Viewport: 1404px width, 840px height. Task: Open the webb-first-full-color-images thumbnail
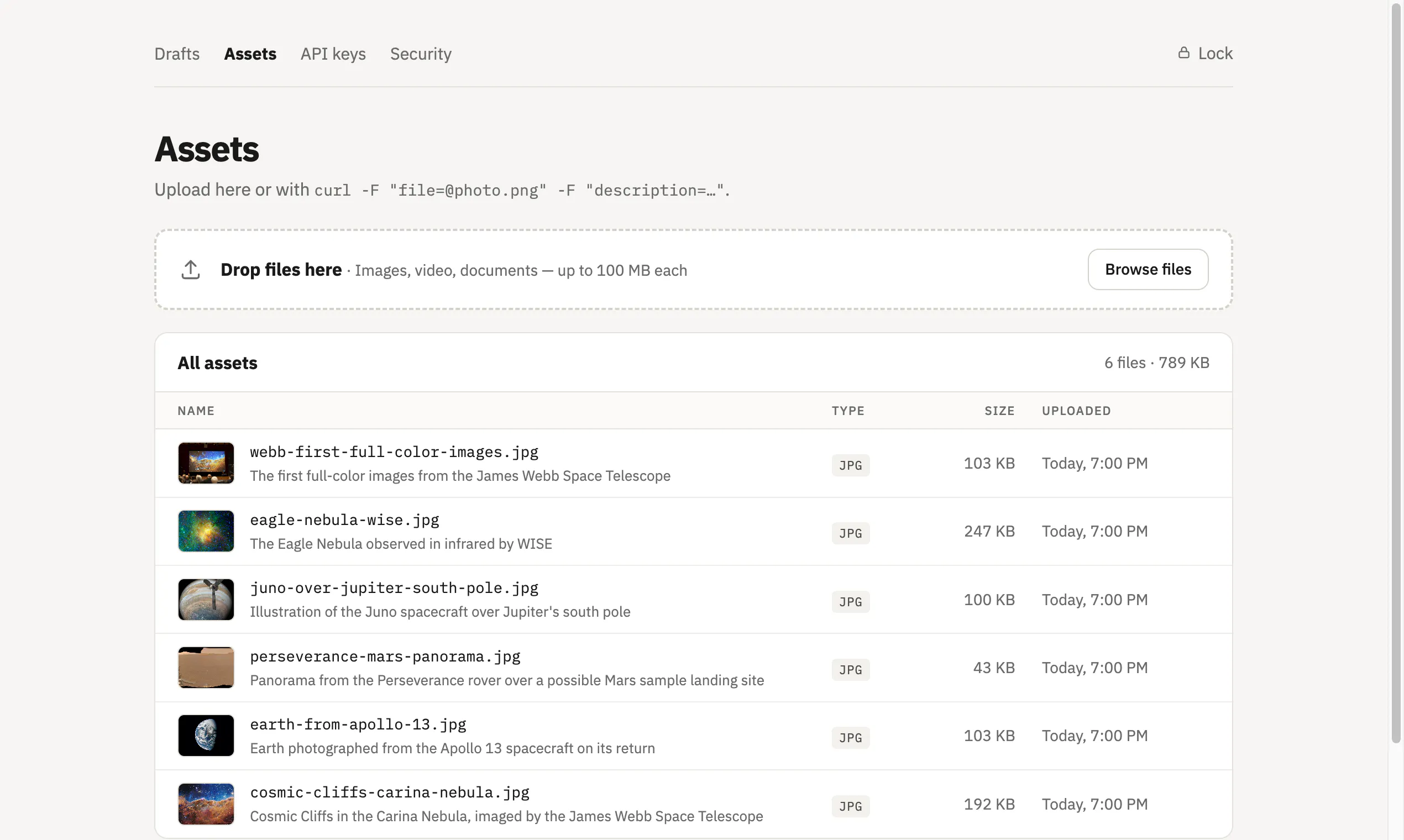(x=206, y=463)
